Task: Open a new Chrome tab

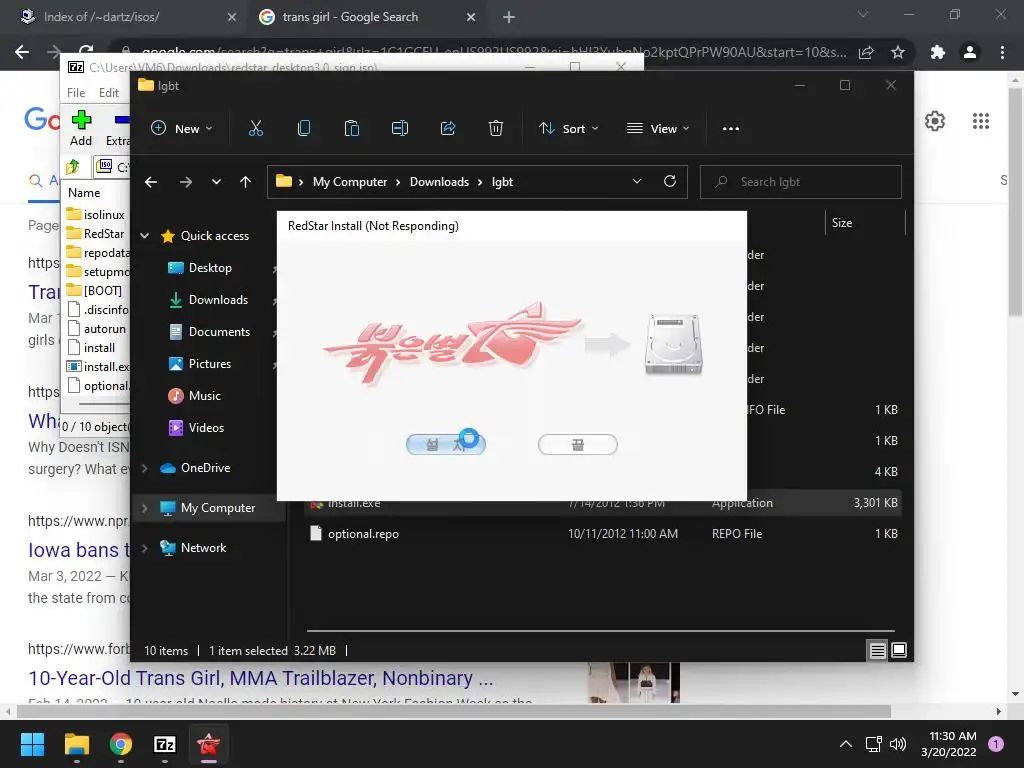Action: click(509, 17)
